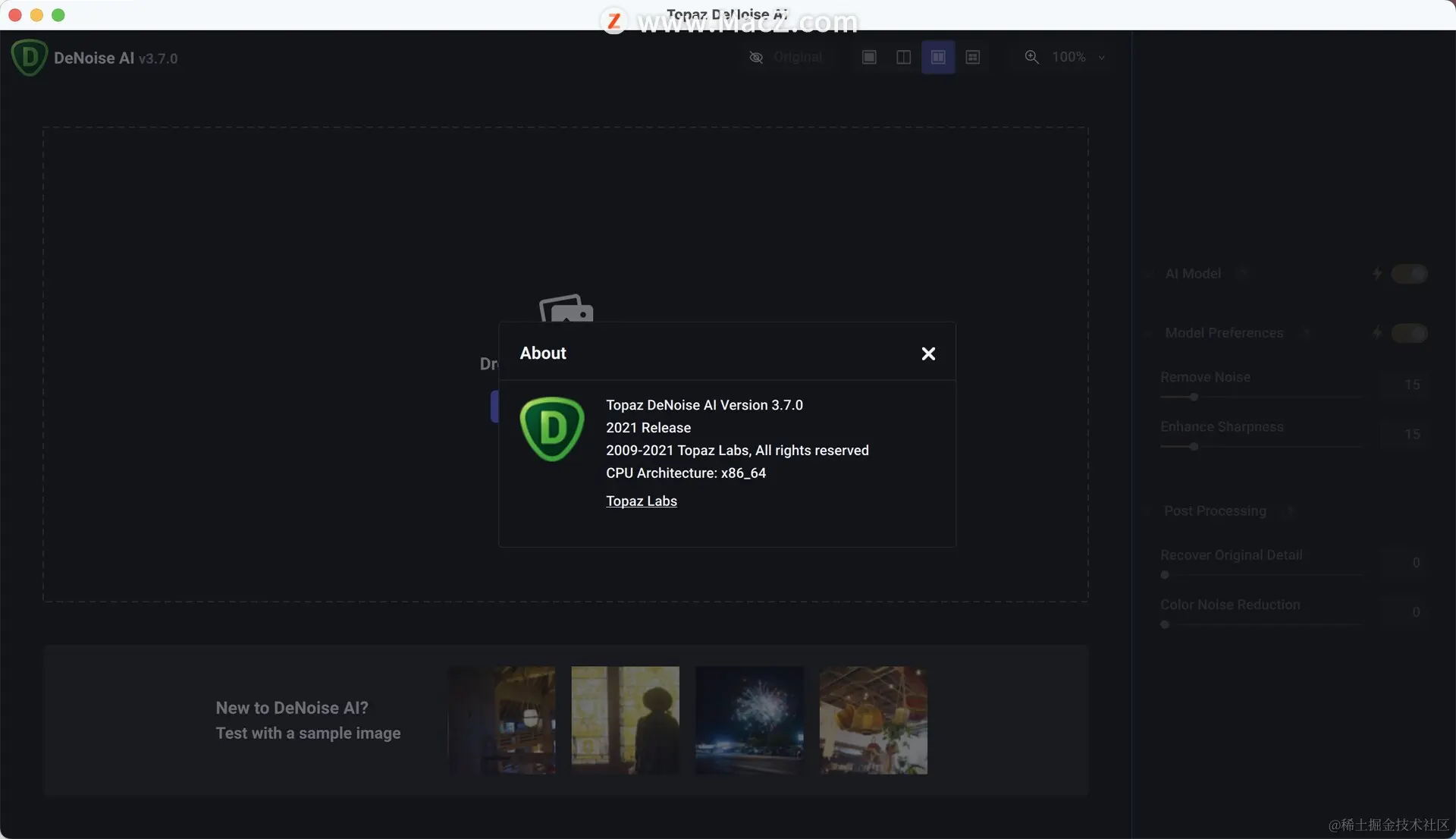
Task: Select the side-by-side view icon
Action: click(938, 57)
